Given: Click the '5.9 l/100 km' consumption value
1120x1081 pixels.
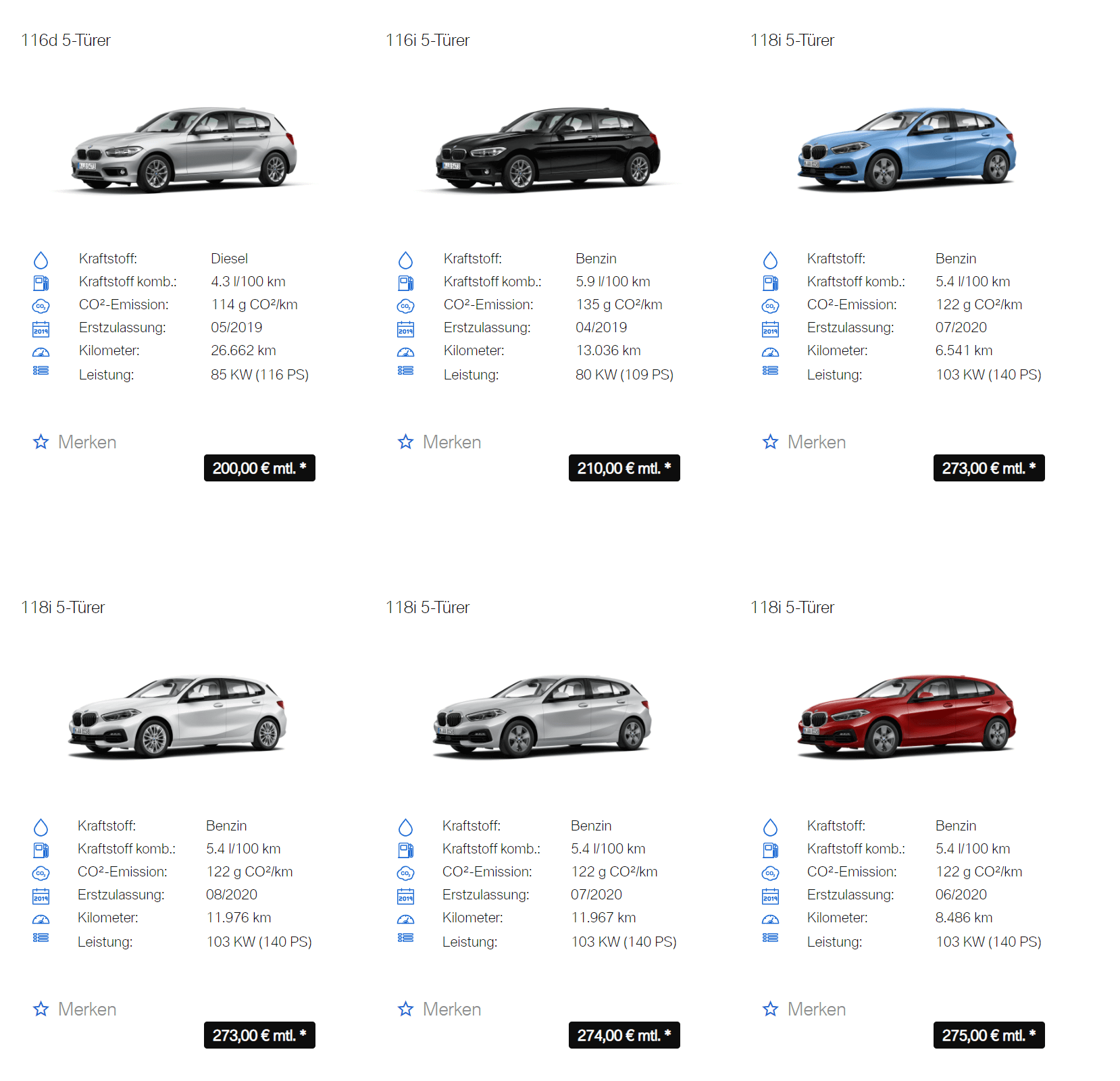Looking at the screenshot, I should [613, 282].
